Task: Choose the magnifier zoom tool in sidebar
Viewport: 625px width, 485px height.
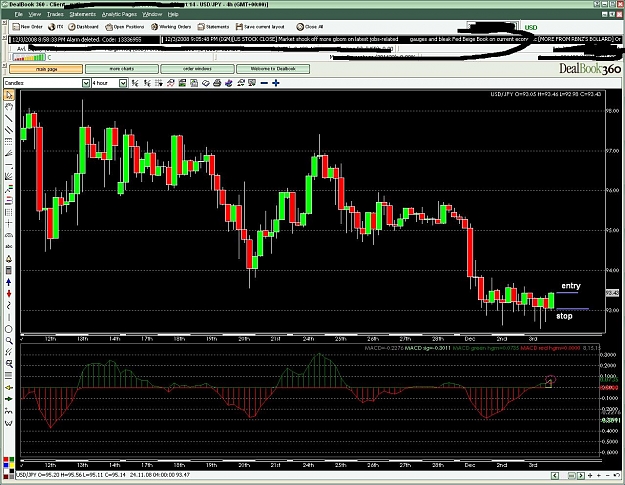Action: pyautogui.click(x=9, y=340)
